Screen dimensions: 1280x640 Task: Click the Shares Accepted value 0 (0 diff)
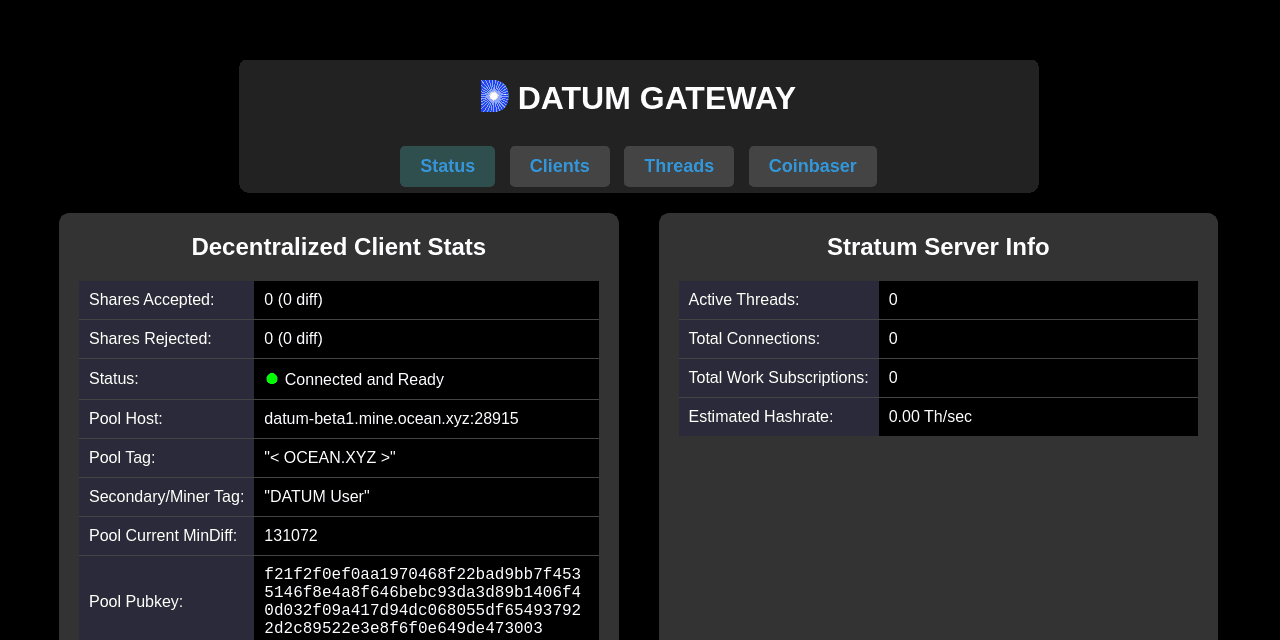click(x=293, y=300)
